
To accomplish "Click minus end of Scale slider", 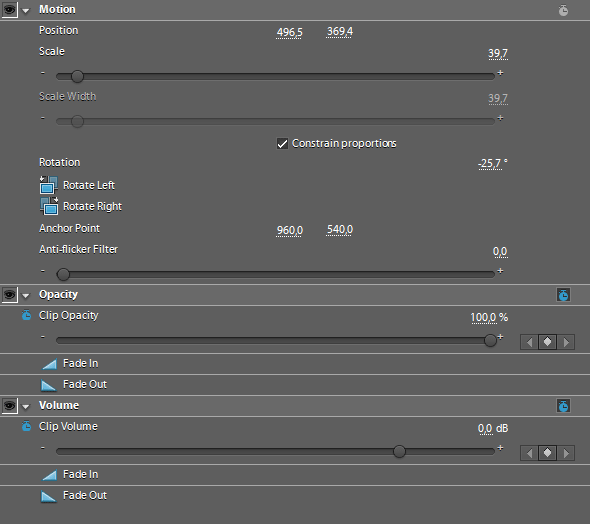I will [x=43, y=73].
